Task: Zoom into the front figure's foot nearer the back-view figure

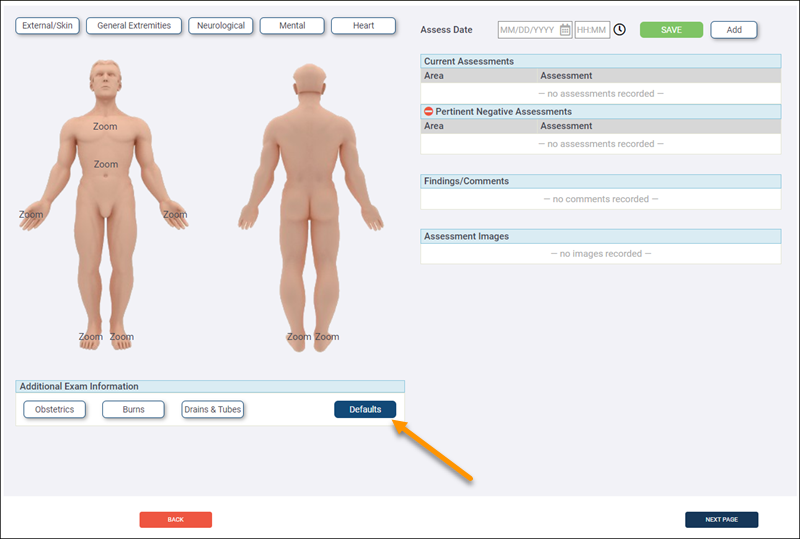Action: 122,336
